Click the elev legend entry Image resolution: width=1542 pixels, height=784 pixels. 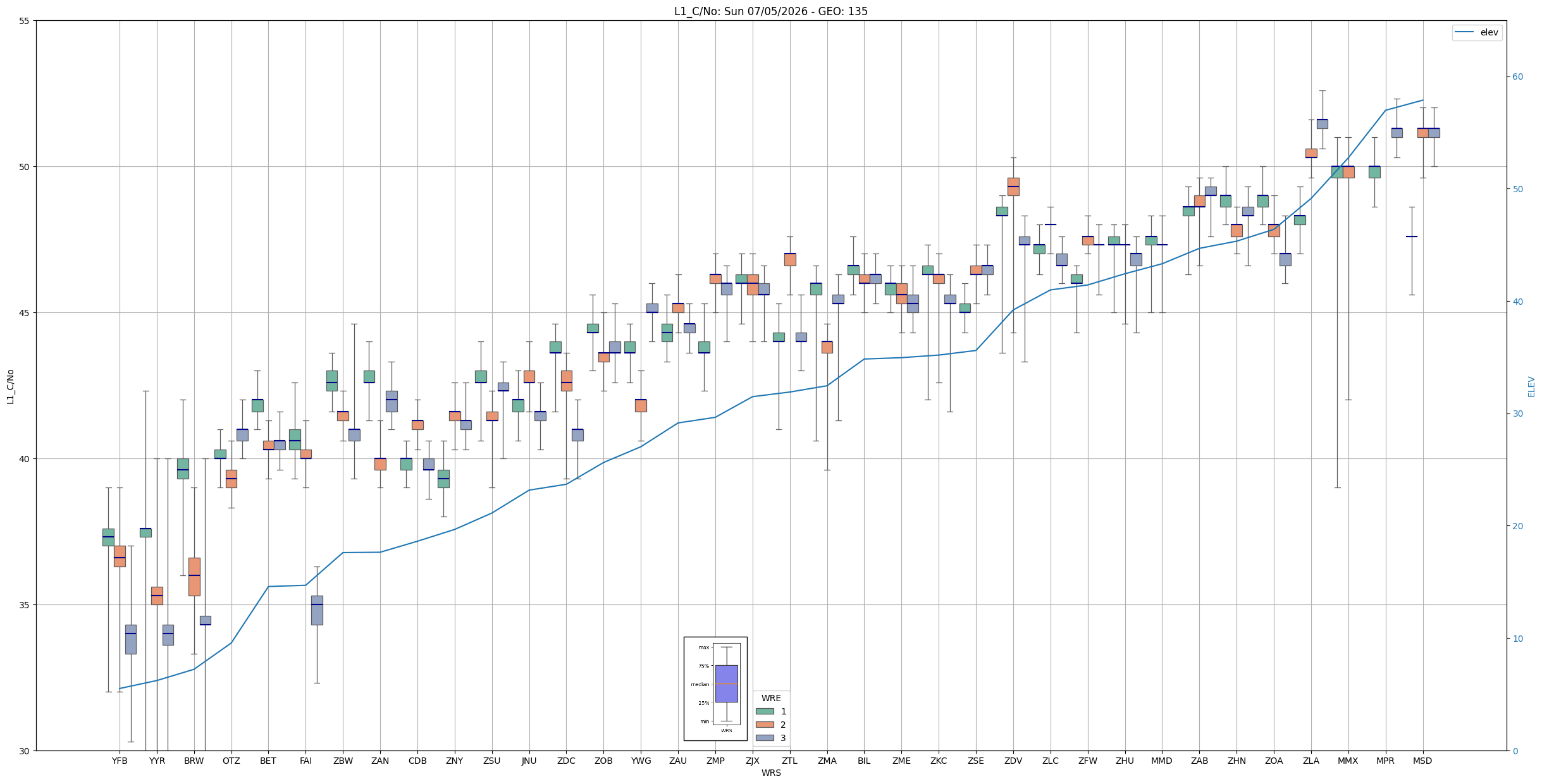(1477, 32)
